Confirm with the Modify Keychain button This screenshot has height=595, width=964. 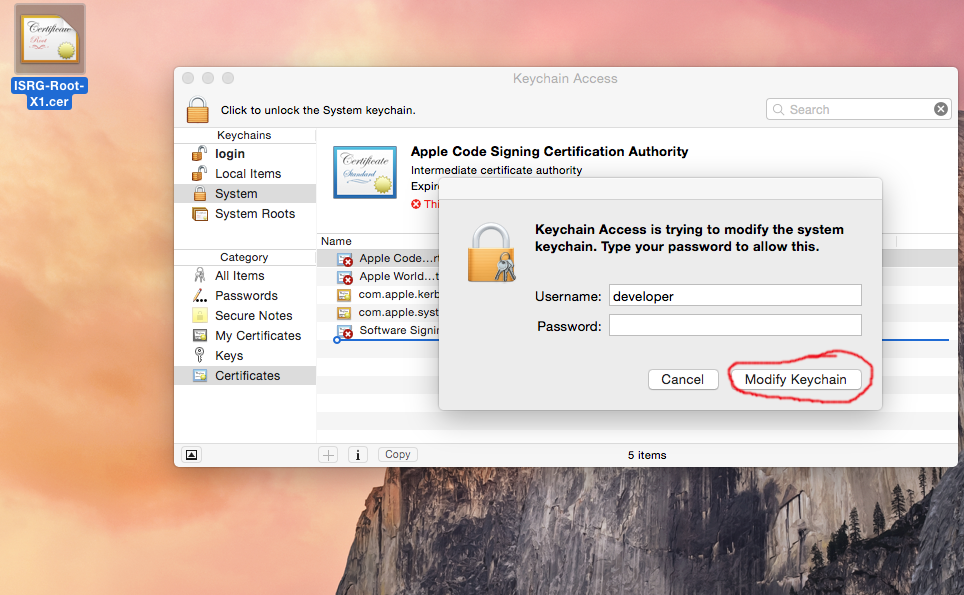click(796, 379)
